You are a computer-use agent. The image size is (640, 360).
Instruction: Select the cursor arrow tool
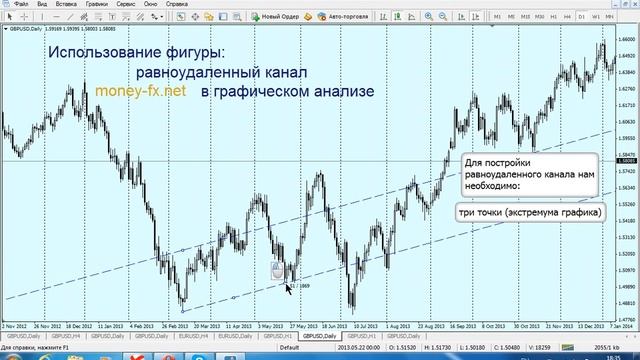point(10,17)
